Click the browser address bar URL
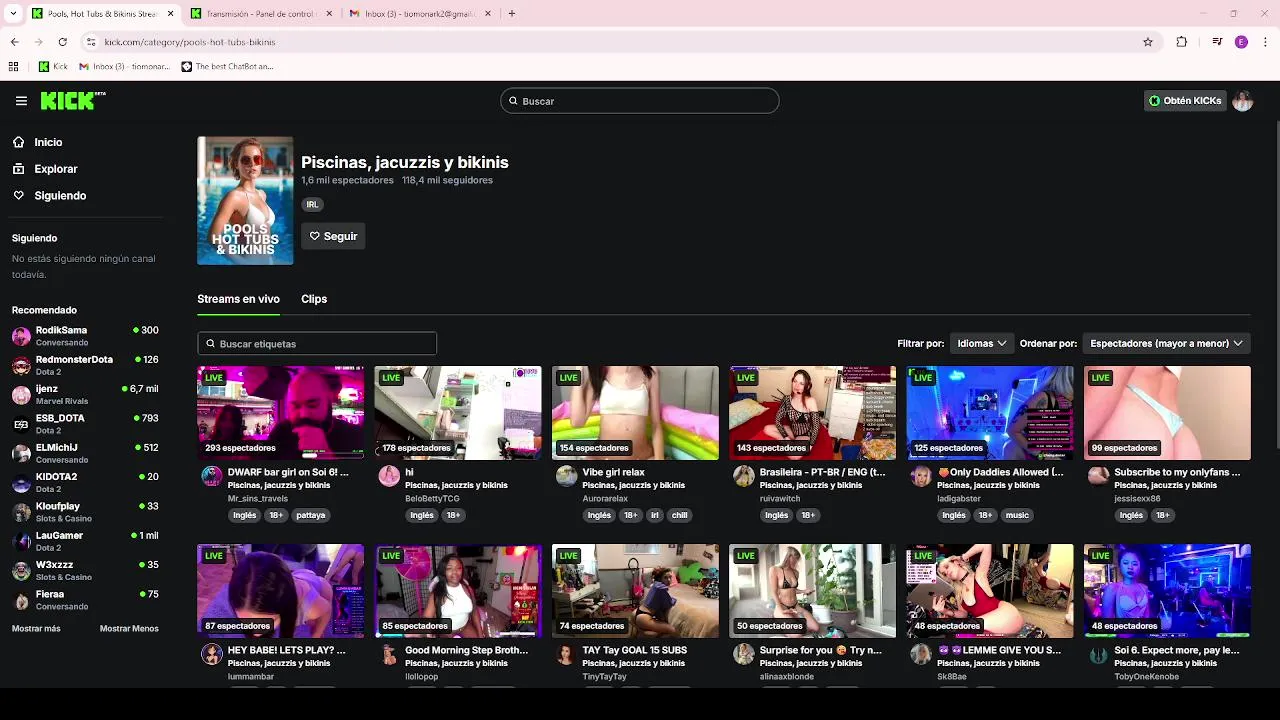The width and height of the screenshot is (1280, 720). point(190,42)
